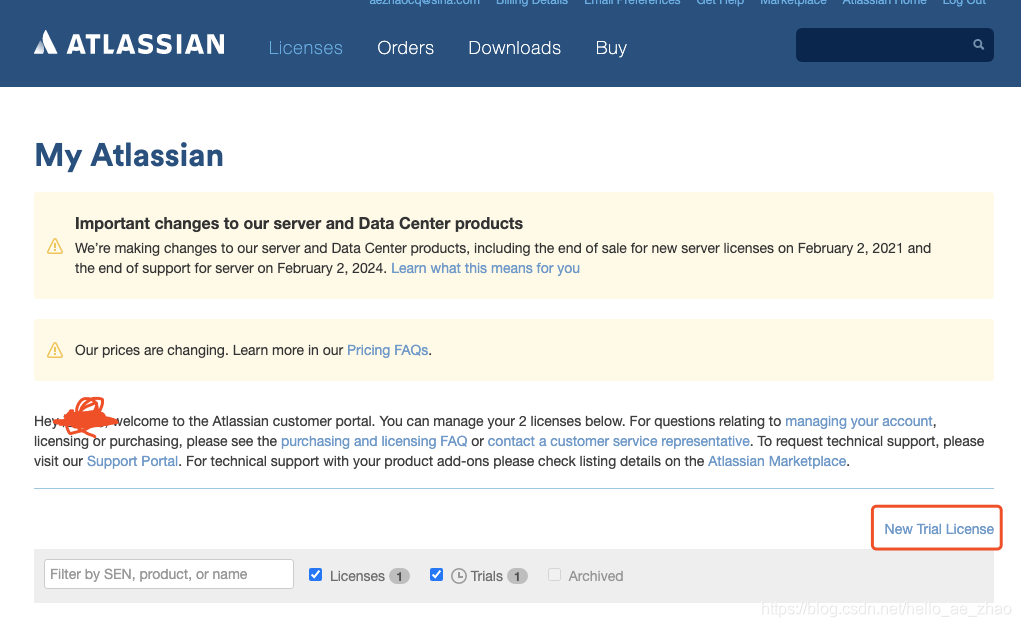
Task: Open the Buy navigation tab
Action: point(611,48)
